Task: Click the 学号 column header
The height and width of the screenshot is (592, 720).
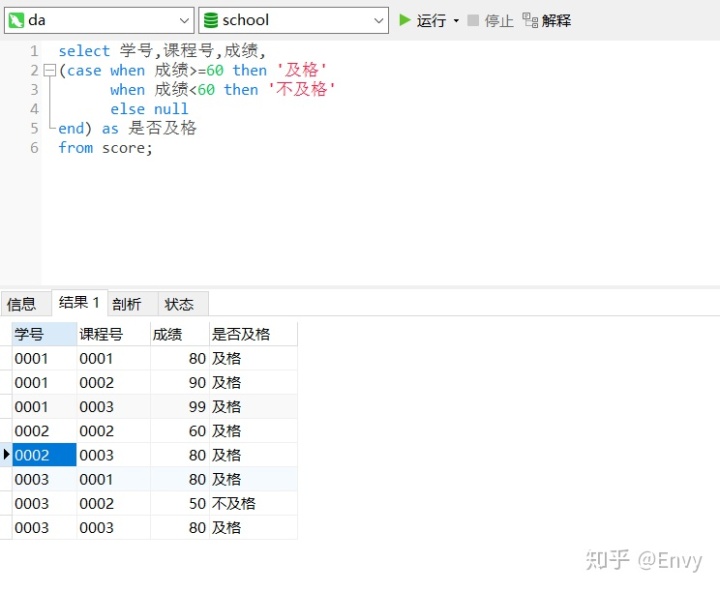Action: (x=44, y=334)
